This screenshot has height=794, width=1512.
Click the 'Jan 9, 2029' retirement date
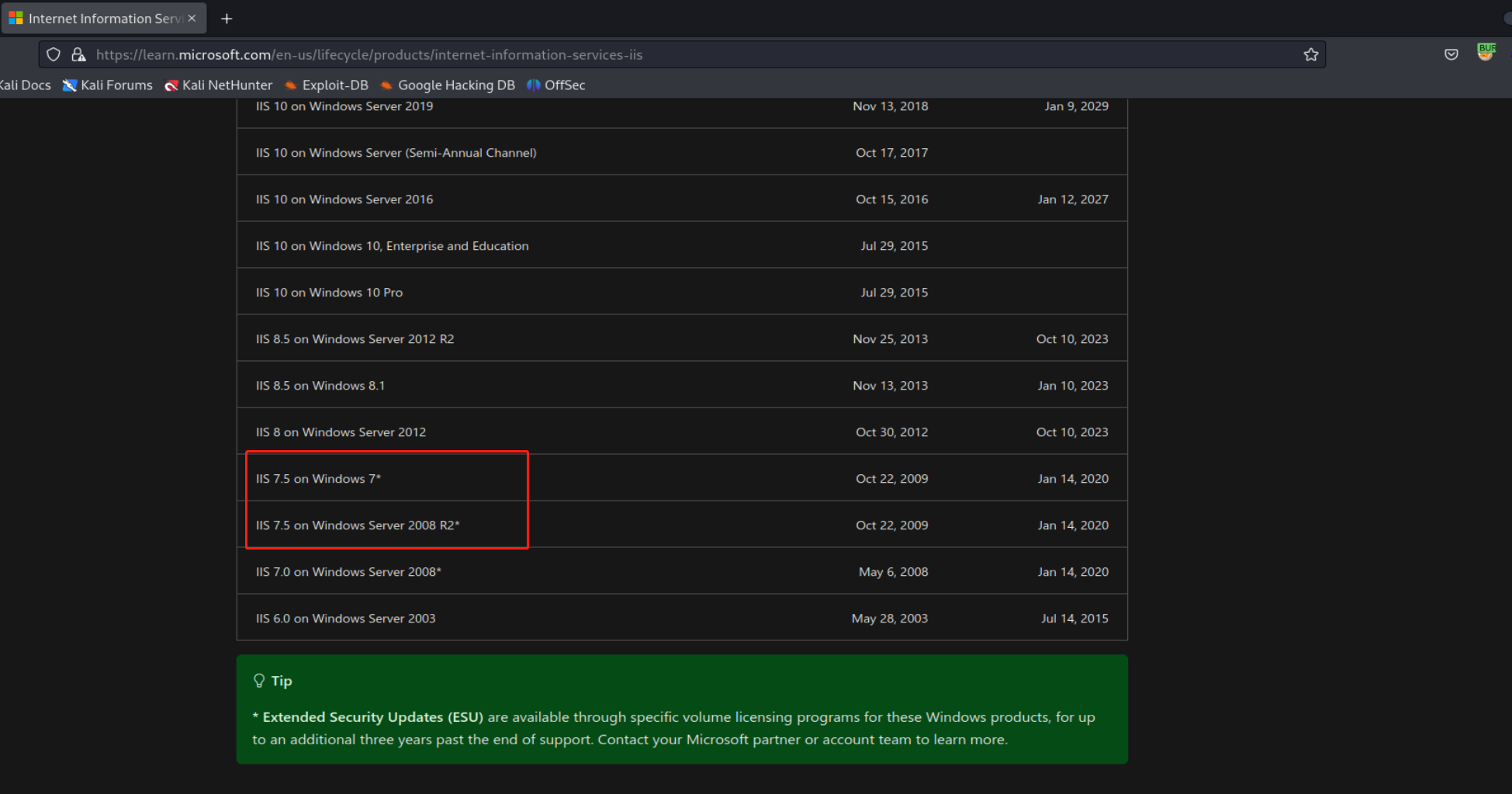[1077, 106]
